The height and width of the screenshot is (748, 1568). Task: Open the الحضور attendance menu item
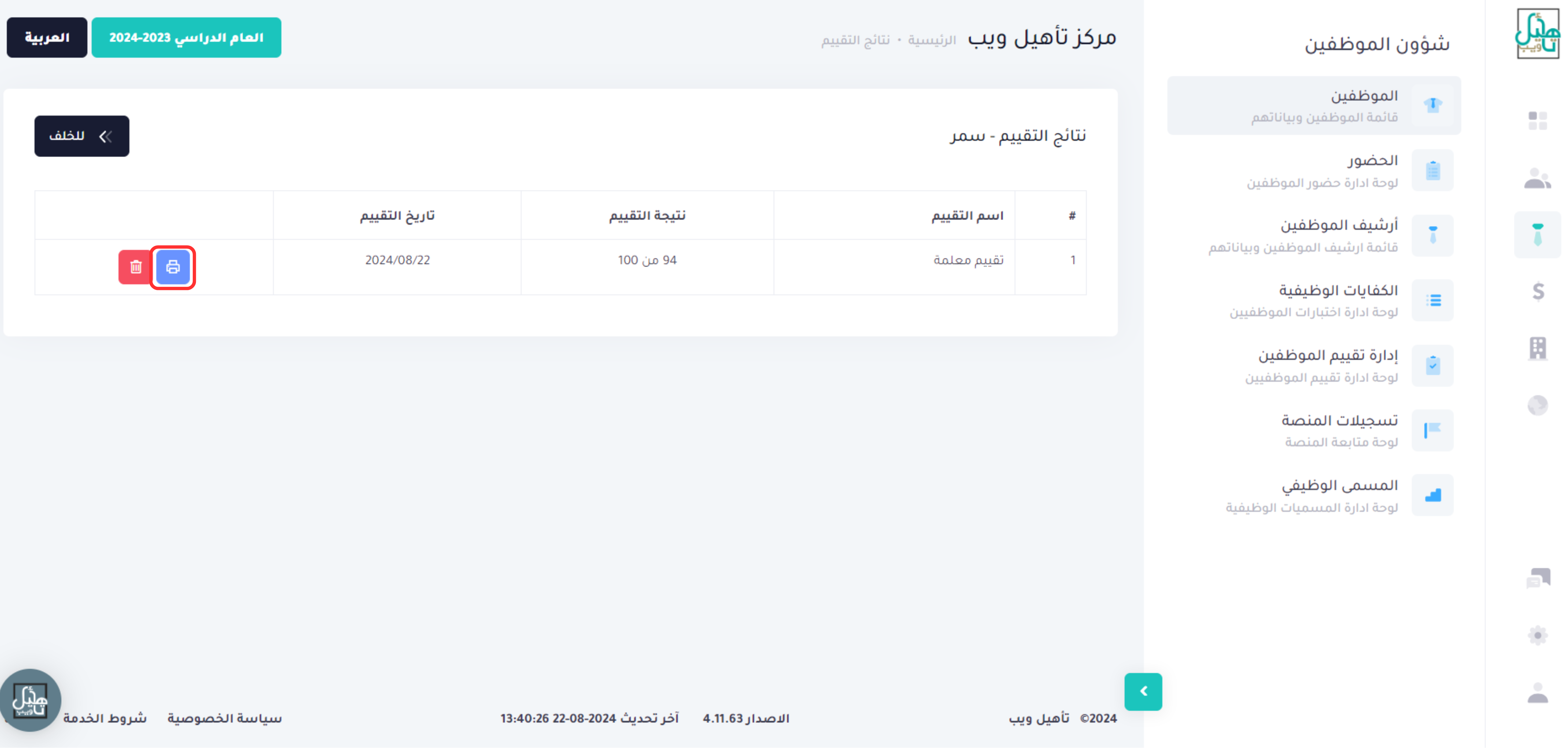pos(1314,170)
